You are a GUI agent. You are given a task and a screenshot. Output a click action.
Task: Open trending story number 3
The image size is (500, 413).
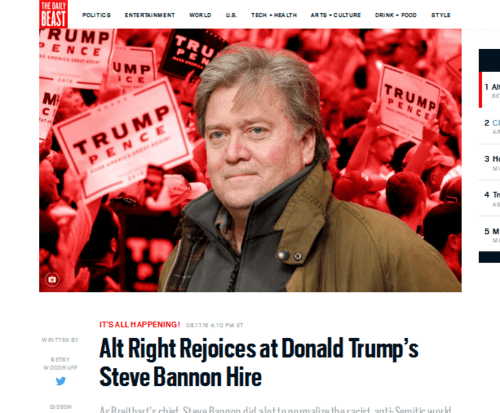coord(492,163)
